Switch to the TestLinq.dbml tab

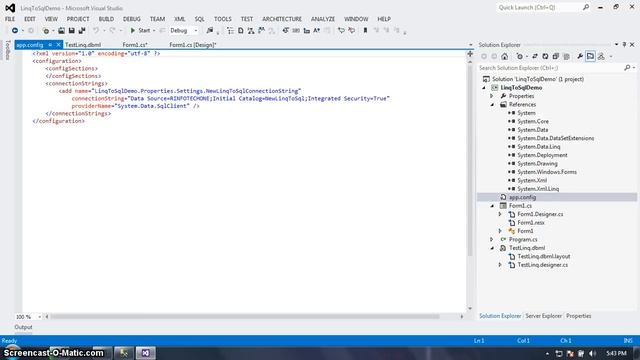pos(83,45)
